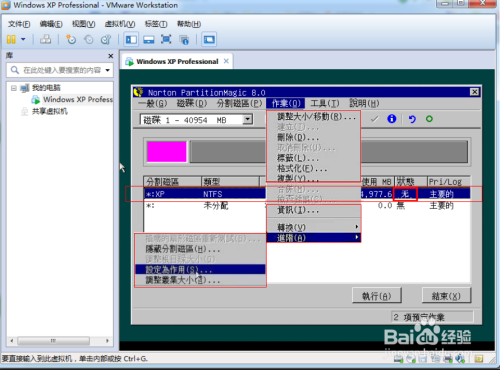The width and height of the screenshot is (500, 370).
Task: Collapse the 我的电脑 tree node
Action: (14, 88)
